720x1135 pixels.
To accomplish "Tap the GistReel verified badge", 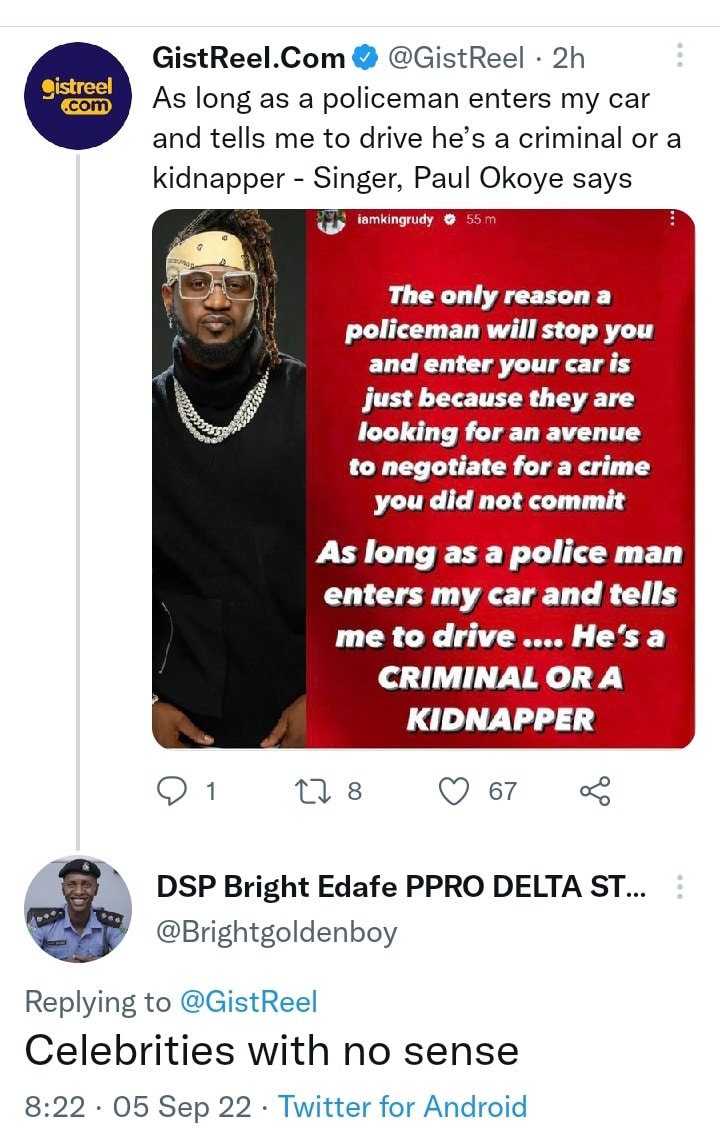I will click(366, 59).
